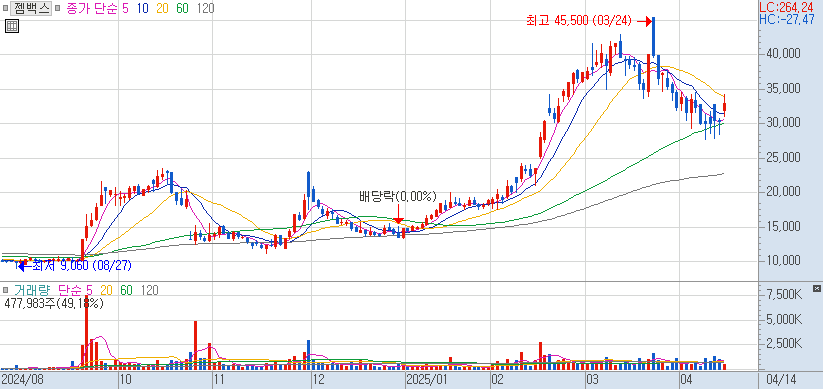The height and width of the screenshot is (389, 823).
Task: Click the 7,500K volume axis label
Action: click(x=785, y=295)
